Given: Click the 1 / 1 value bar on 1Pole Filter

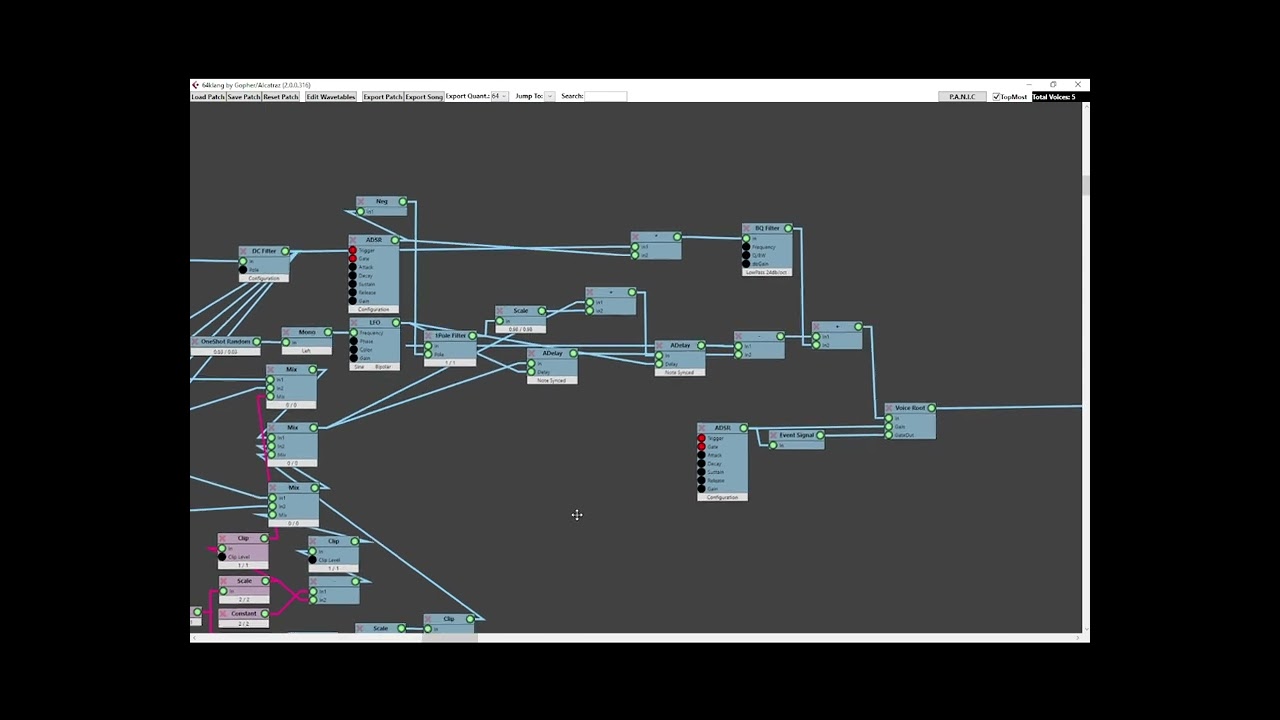Looking at the screenshot, I should pos(450,363).
